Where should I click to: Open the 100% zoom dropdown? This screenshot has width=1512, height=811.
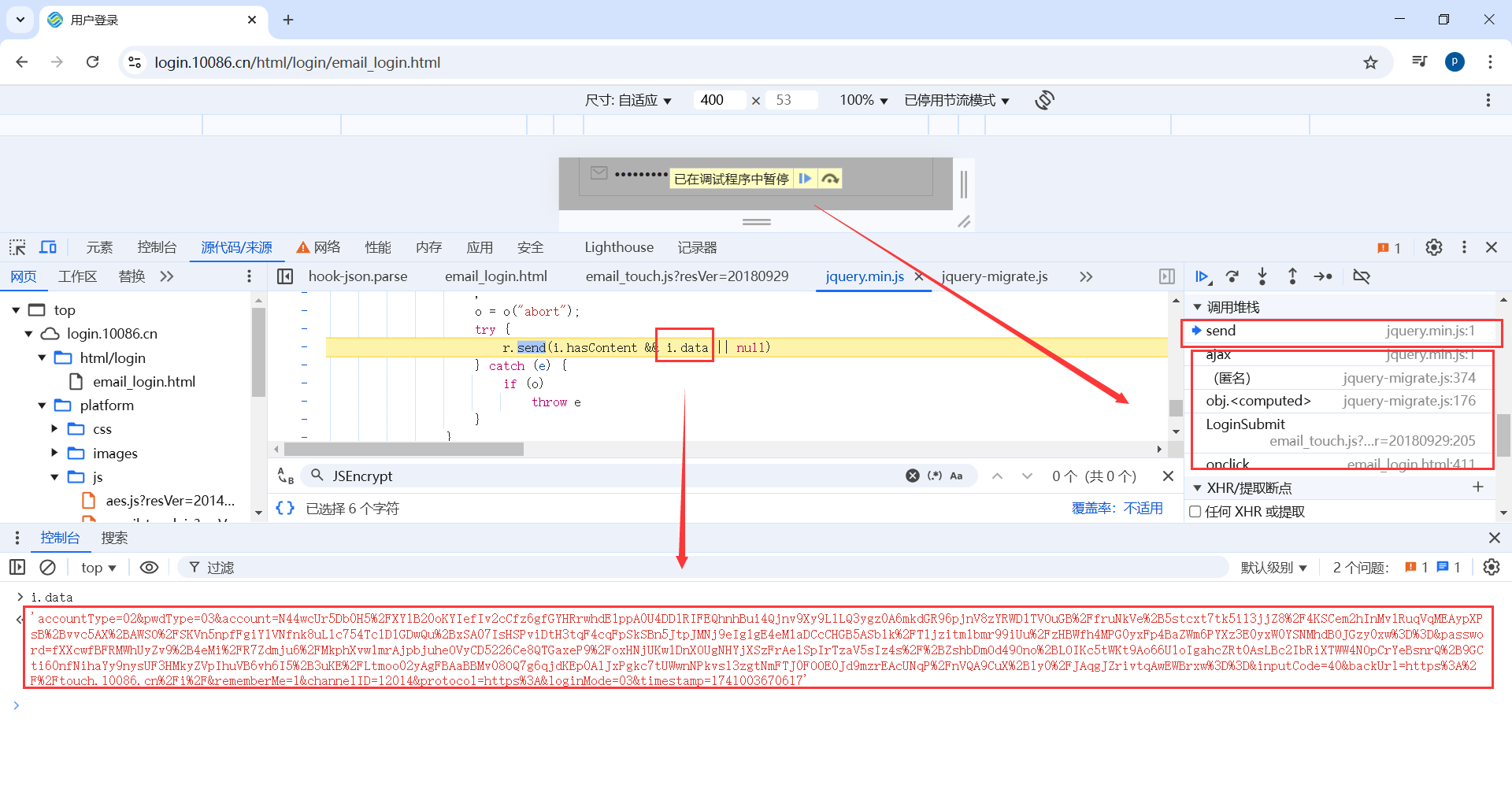[863, 100]
